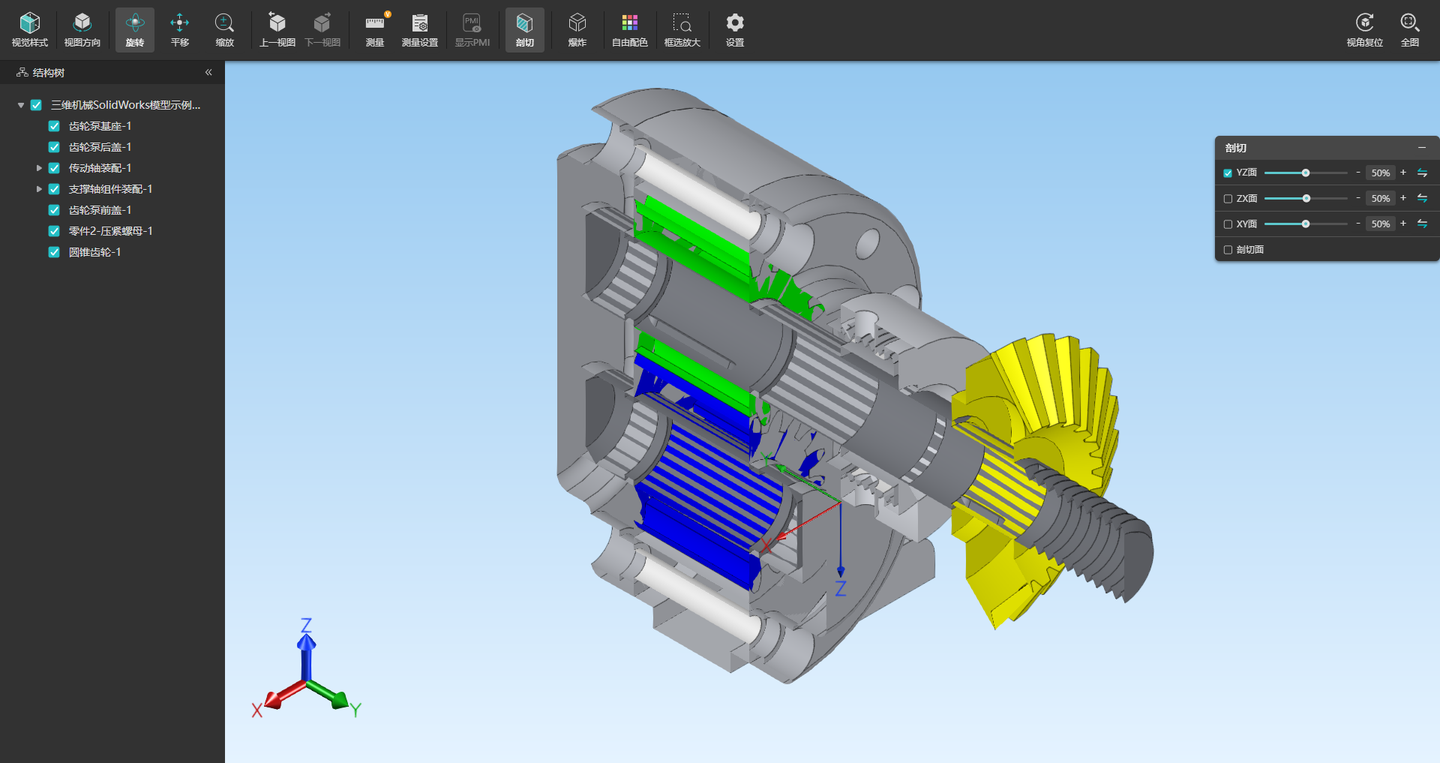The image size is (1440, 763).
Task: Click the ZX面 slider handle
Action: [1306, 198]
